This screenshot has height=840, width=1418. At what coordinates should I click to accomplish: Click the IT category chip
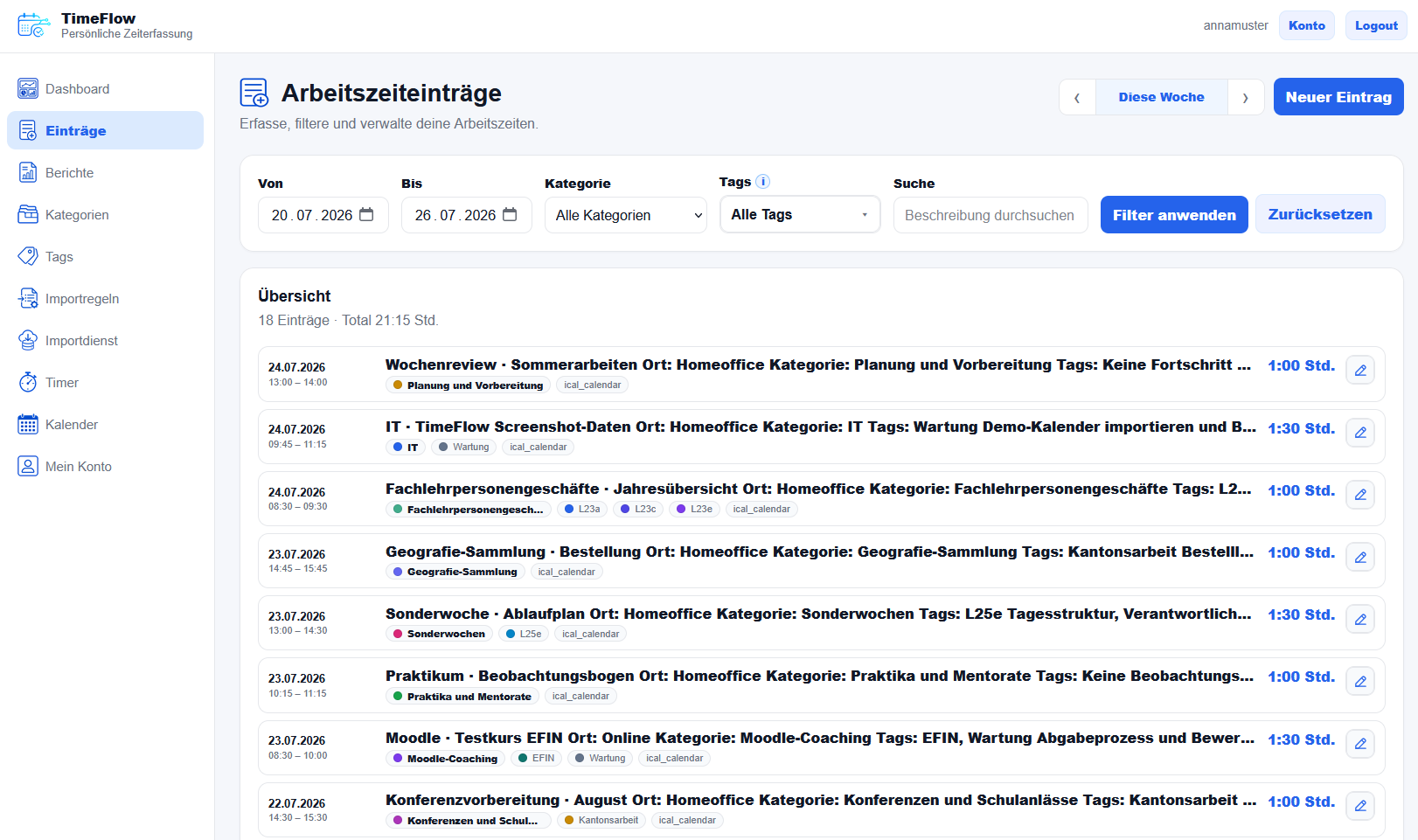(x=406, y=448)
